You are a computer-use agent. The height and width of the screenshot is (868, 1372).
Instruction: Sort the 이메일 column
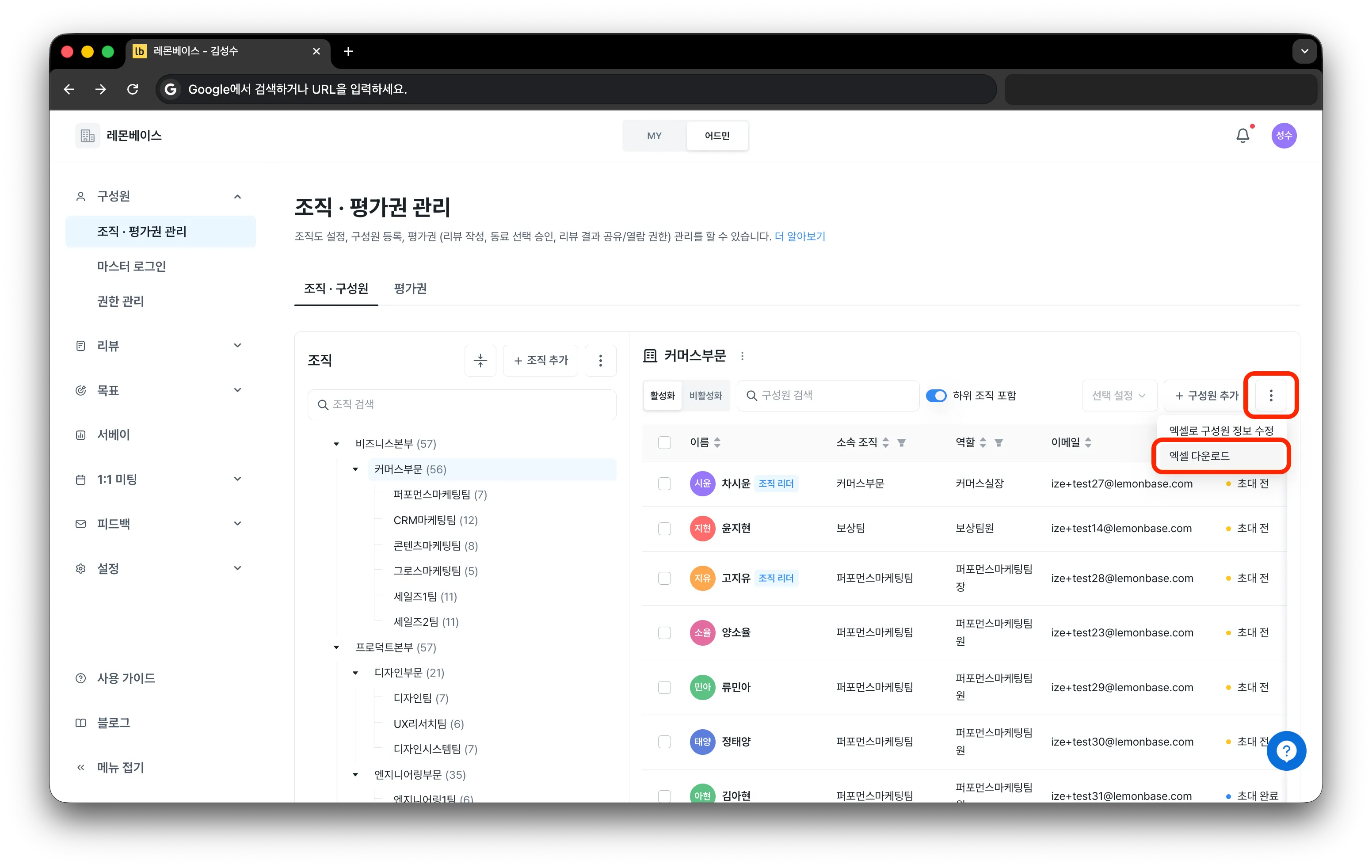1088,442
